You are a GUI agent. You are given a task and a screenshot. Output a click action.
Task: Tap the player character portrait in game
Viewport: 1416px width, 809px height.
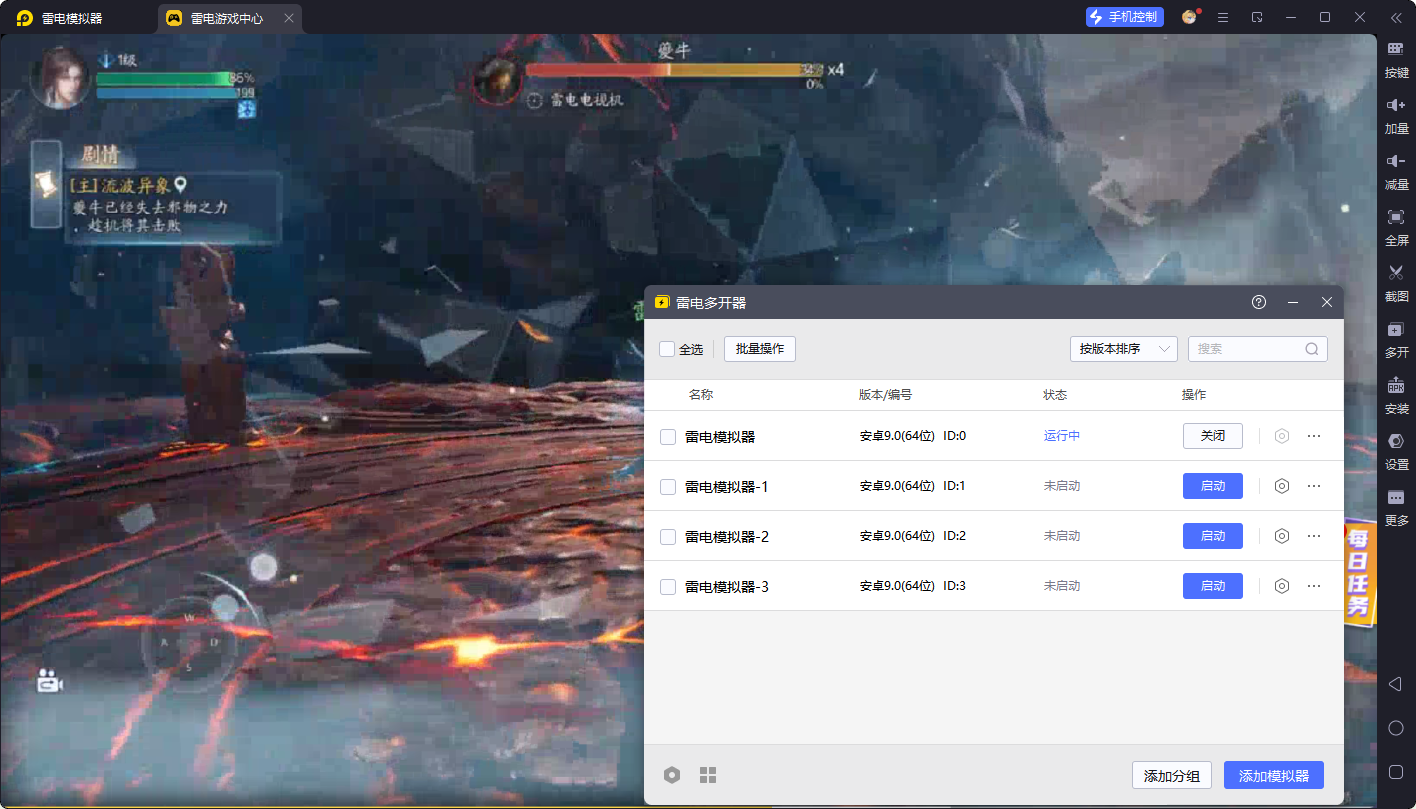point(60,77)
